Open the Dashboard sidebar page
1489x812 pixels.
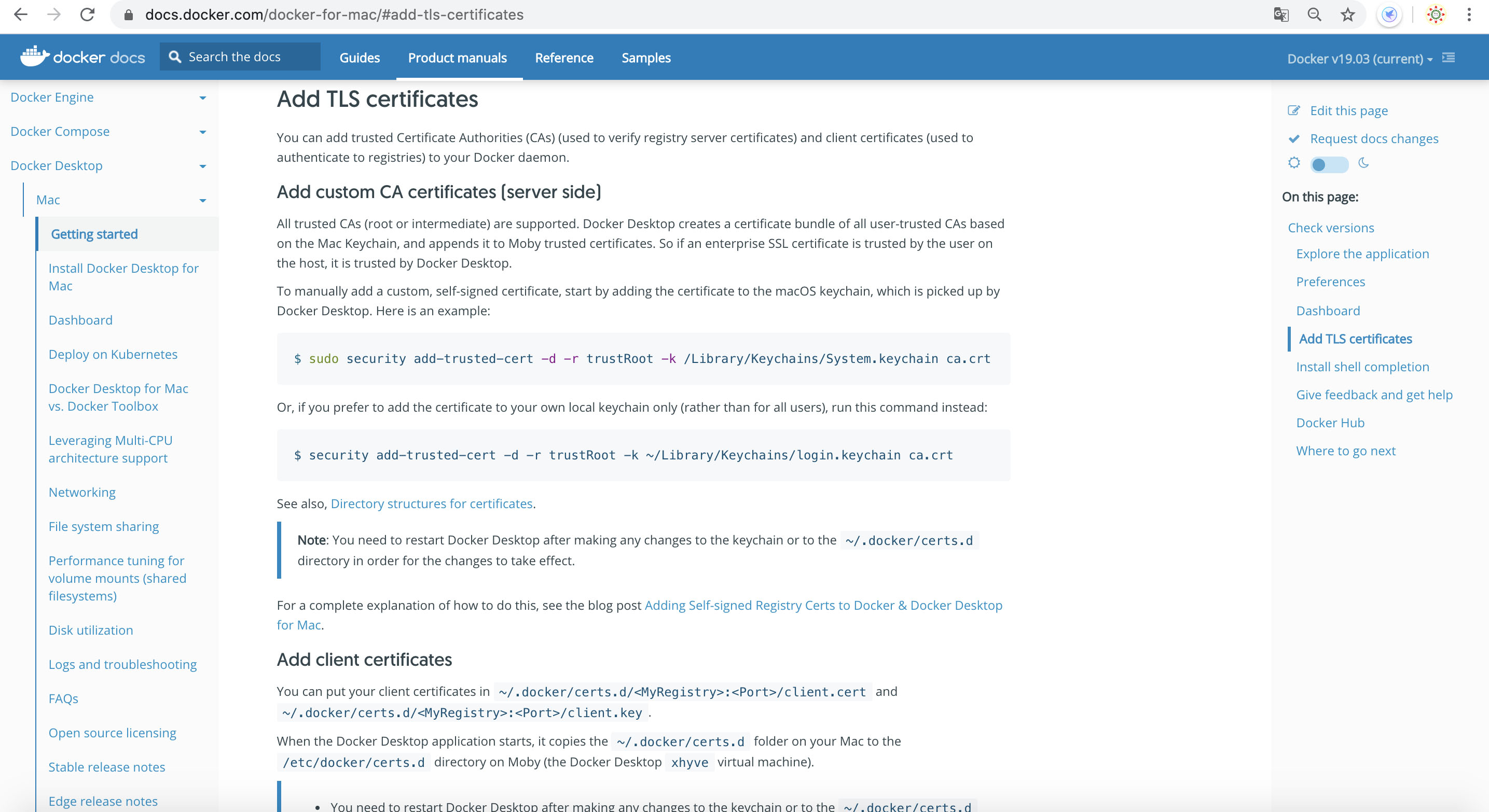point(80,320)
